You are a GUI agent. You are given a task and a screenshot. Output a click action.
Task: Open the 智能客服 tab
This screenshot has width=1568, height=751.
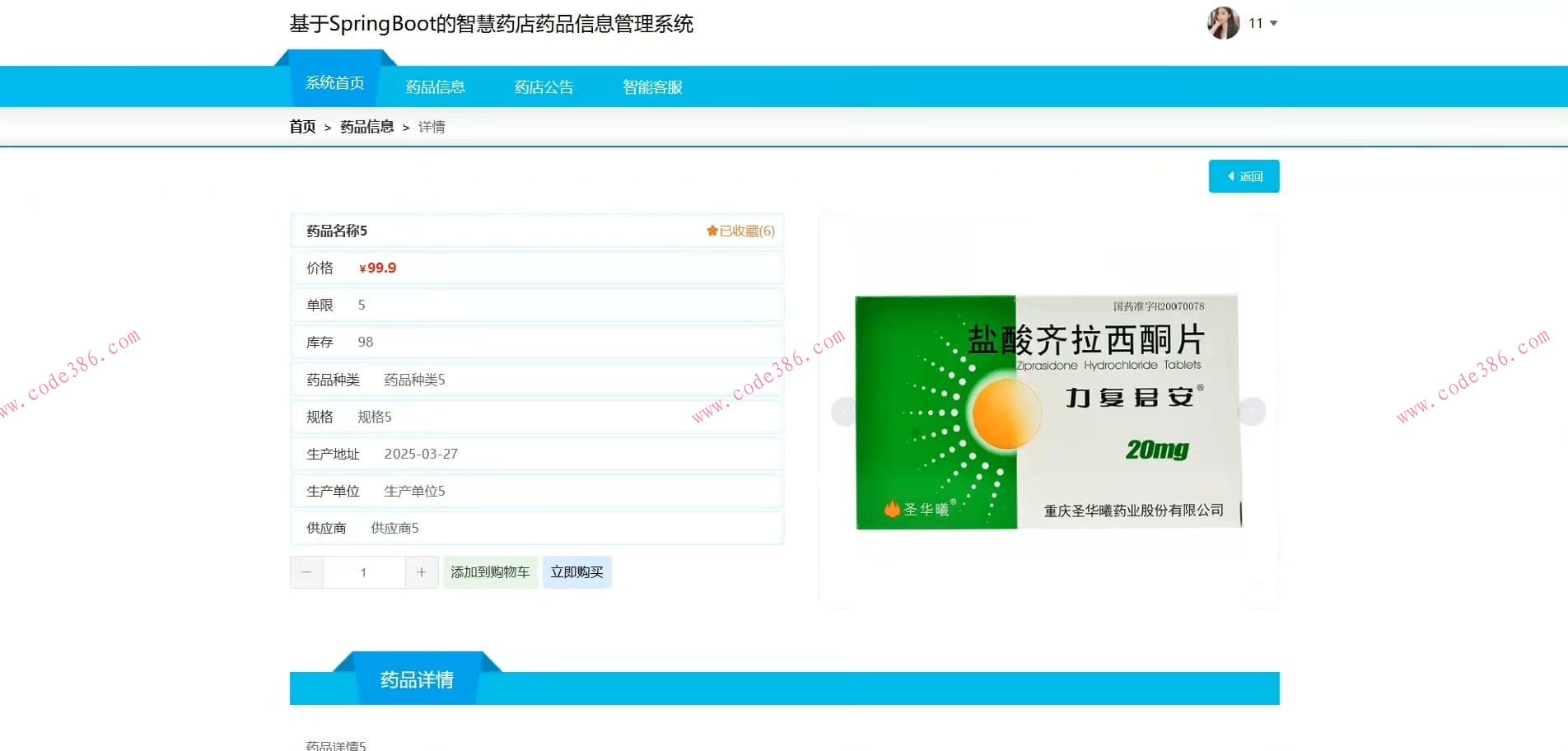point(652,86)
